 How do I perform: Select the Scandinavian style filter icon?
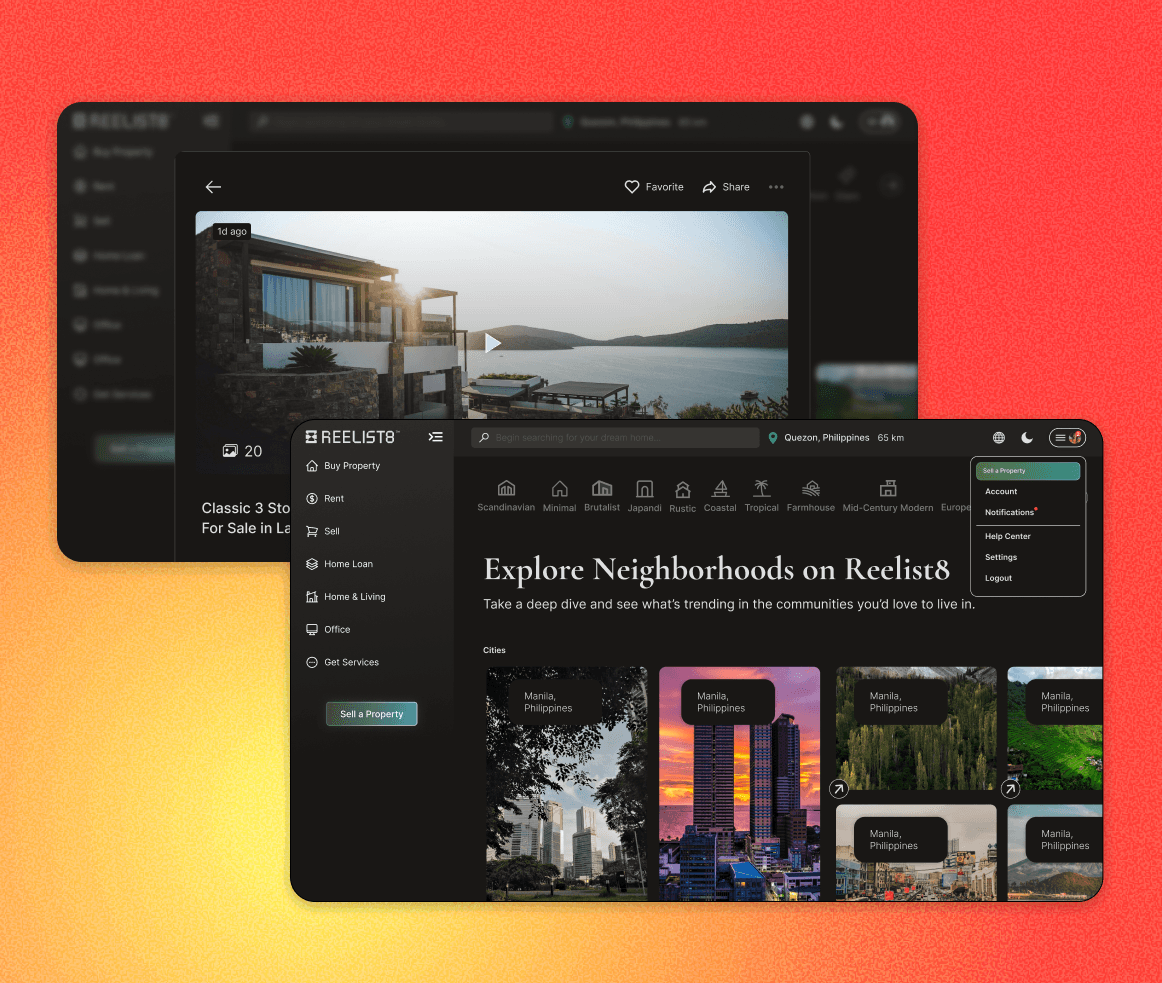coord(506,488)
